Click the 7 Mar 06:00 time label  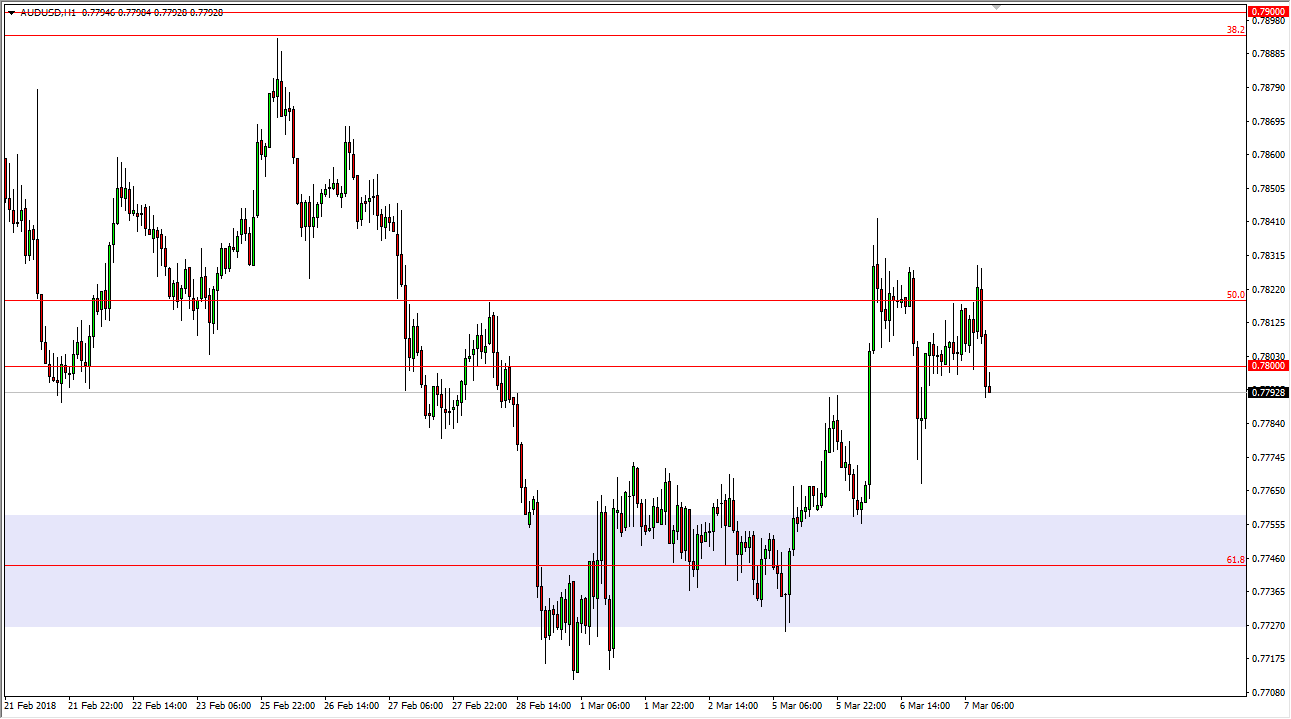[x=990, y=706]
